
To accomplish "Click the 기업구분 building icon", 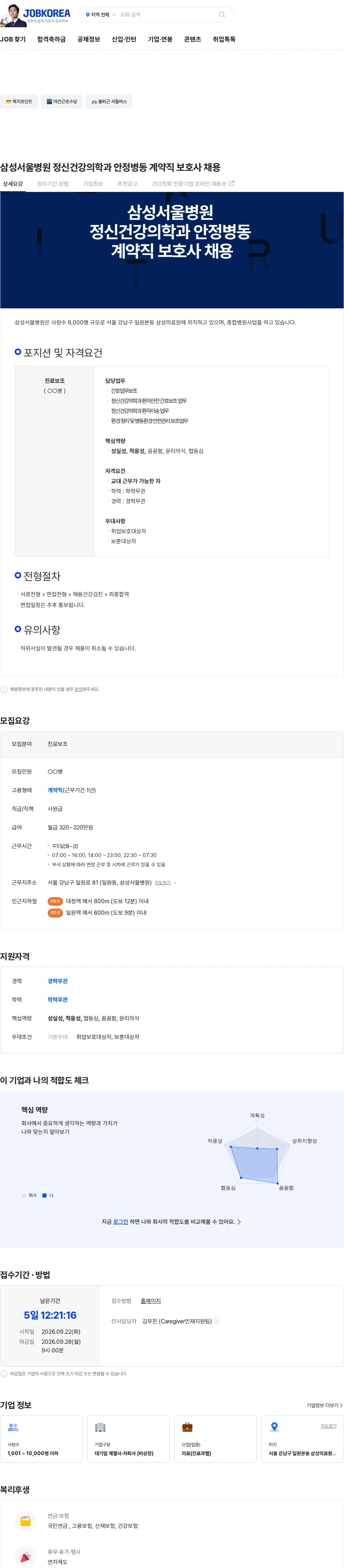I will 100,1427.
